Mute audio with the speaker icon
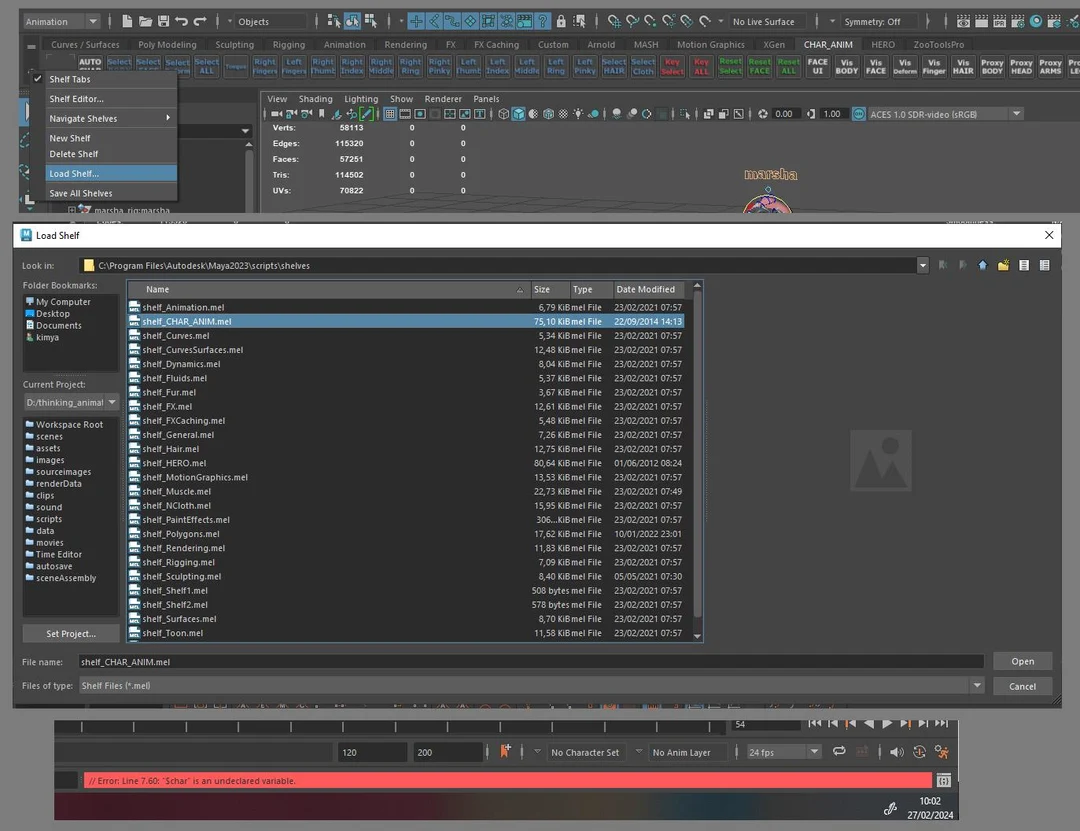This screenshot has height=831, width=1080. coord(896,752)
